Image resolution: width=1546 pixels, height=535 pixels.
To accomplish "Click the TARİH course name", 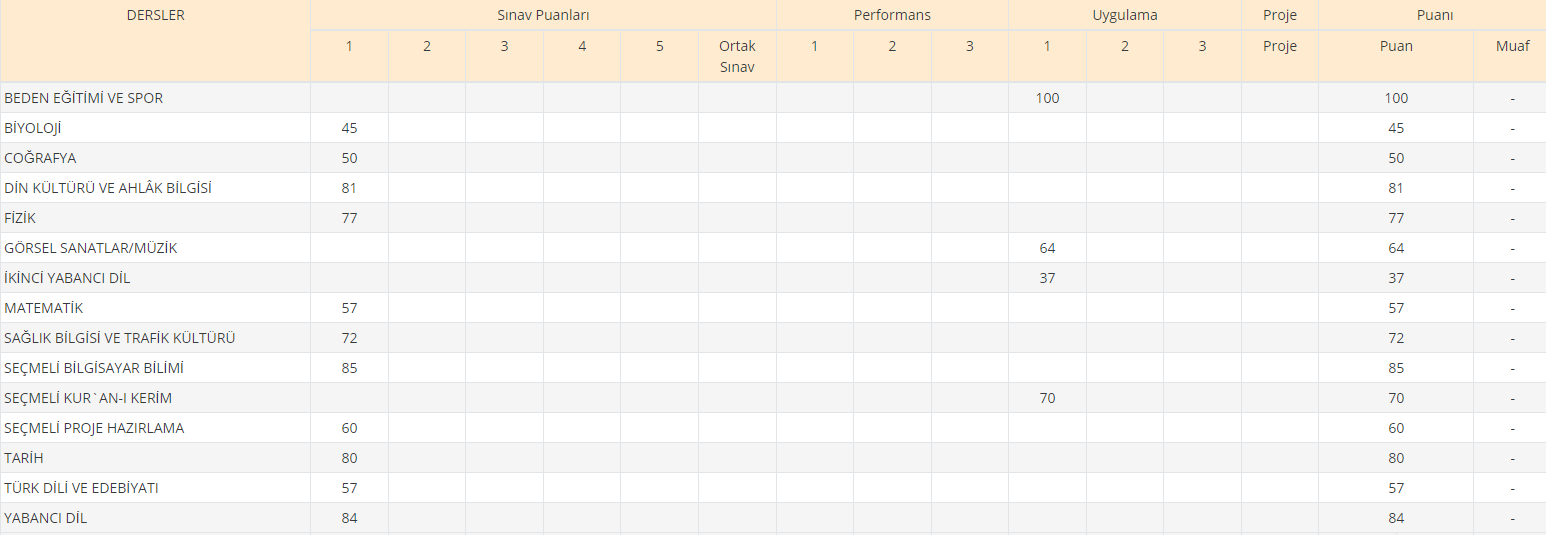I will pyautogui.click(x=24, y=458).
